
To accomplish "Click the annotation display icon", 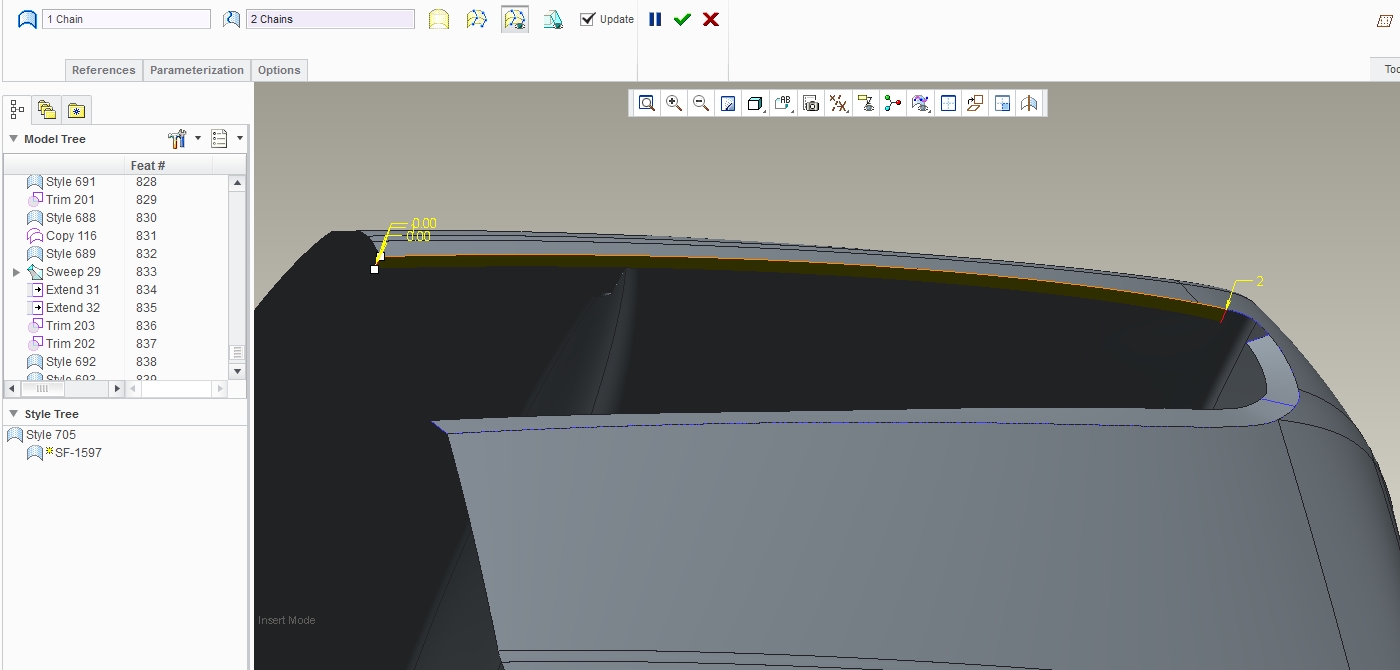I will (866, 103).
